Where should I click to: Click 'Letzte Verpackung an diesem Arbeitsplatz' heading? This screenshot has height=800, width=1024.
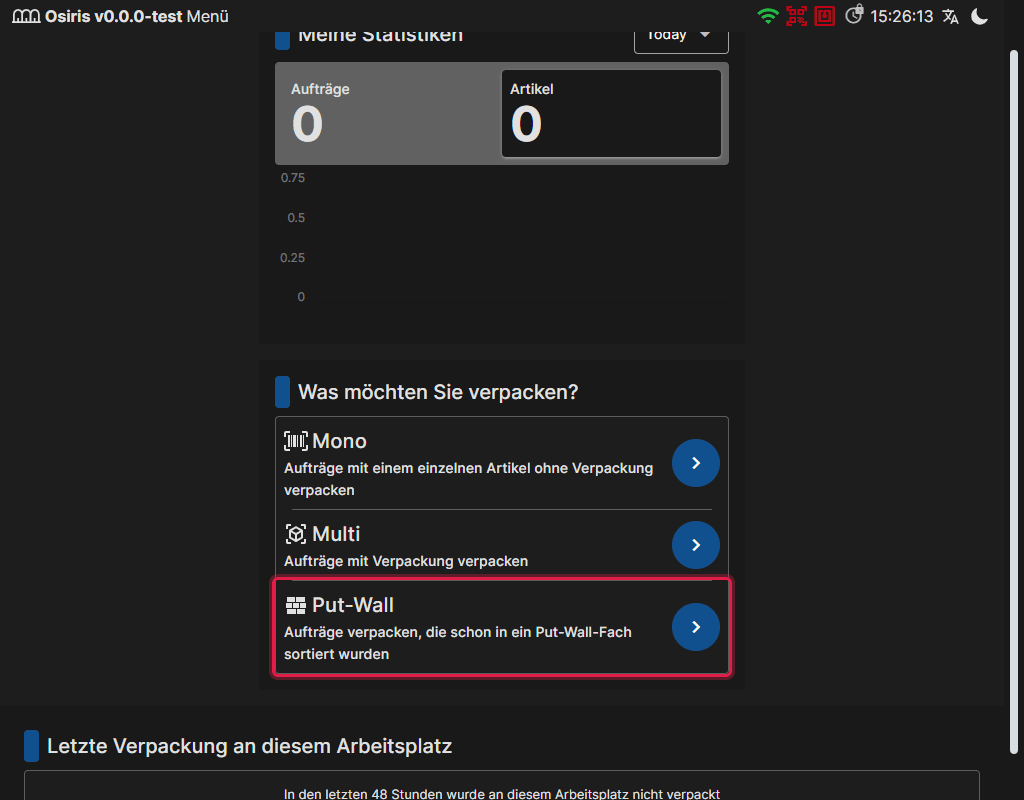[x=249, y=746]
